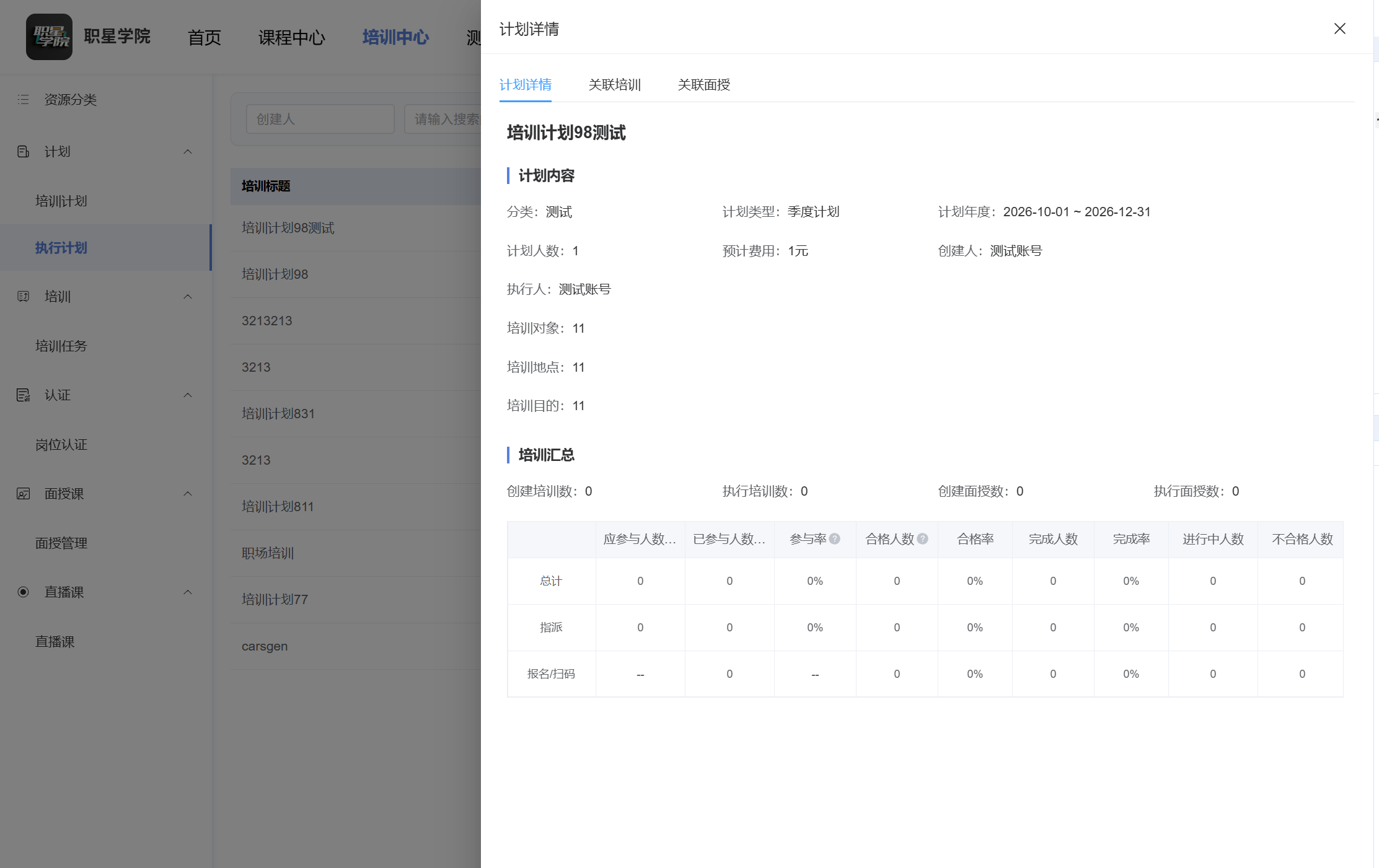Click the 直播课 section icon in sidebar

pyautogui.click(x=24, y=592)
